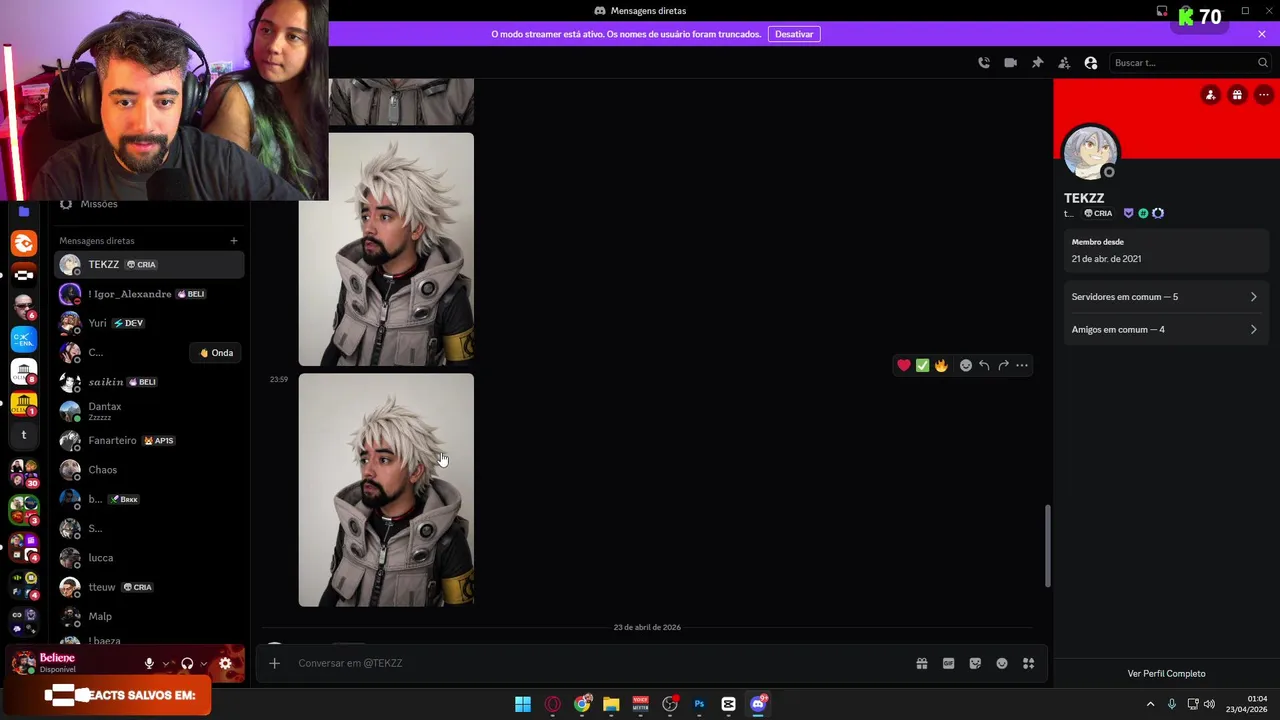Open the GIF picker
Screen dimensions: 1280x720
coord(948,663)
